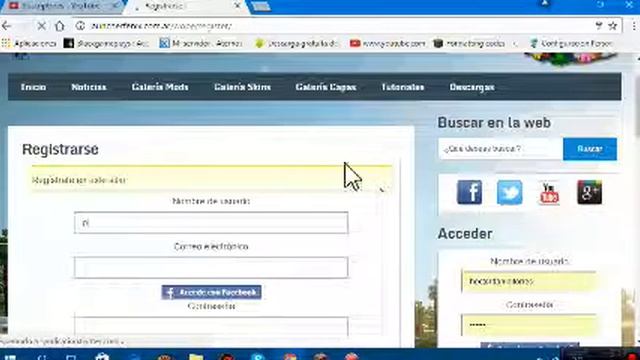Bookmark this page with the star icon
Viewport: 640px width, 360px height.
613,26
